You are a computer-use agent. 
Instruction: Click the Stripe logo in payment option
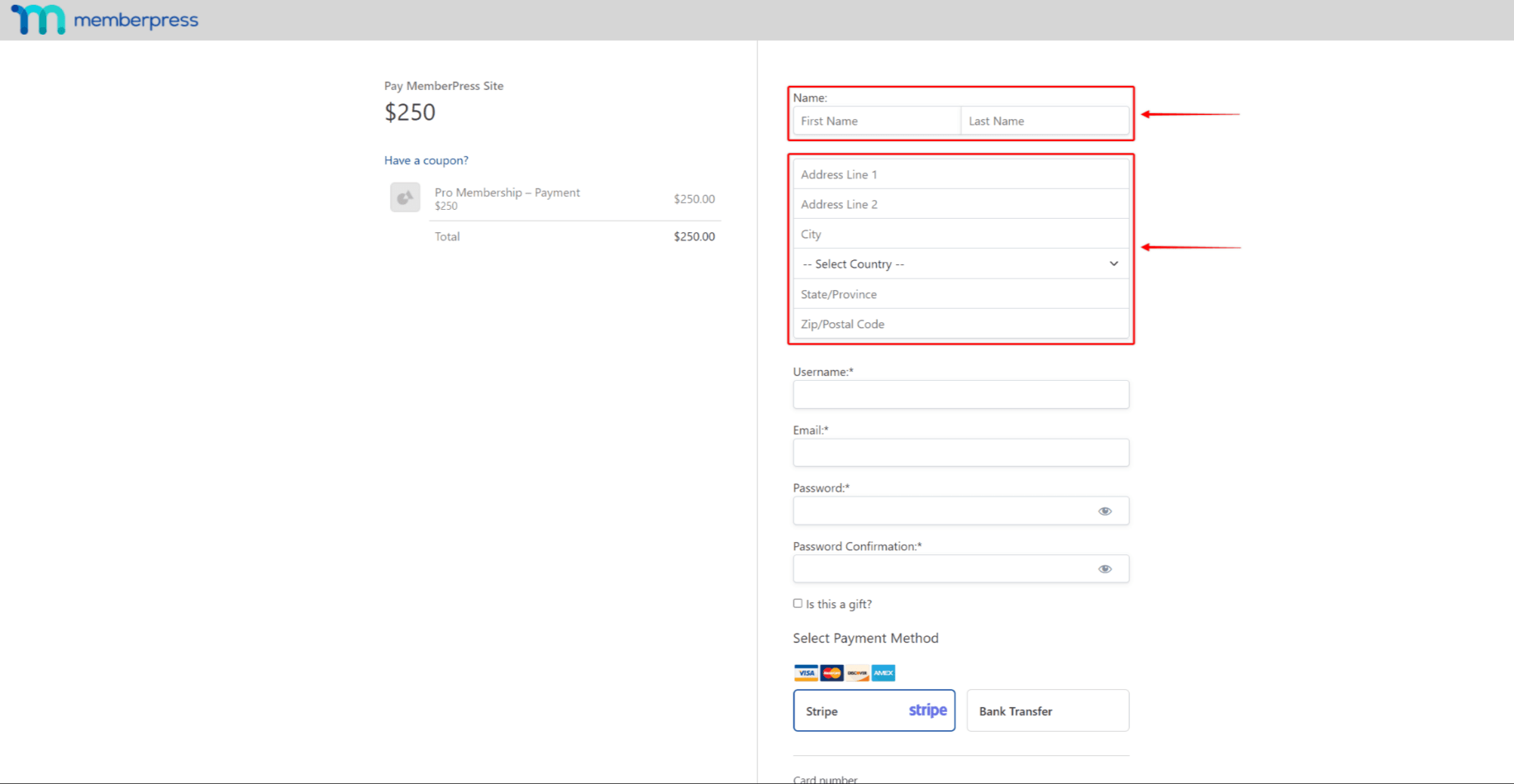point(927,710)
